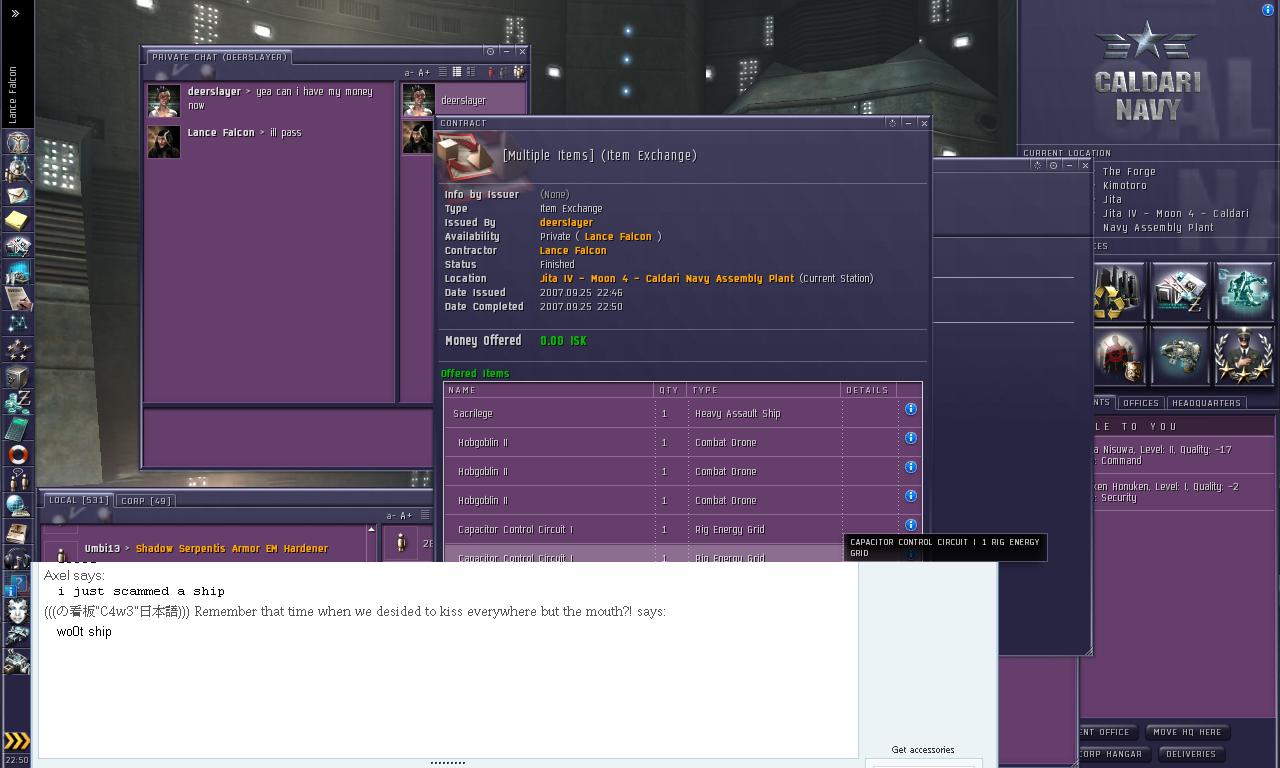This screenshot has width=1280, height=768.
Task: Click the member list icon in private chat
Action: point(518,72)
